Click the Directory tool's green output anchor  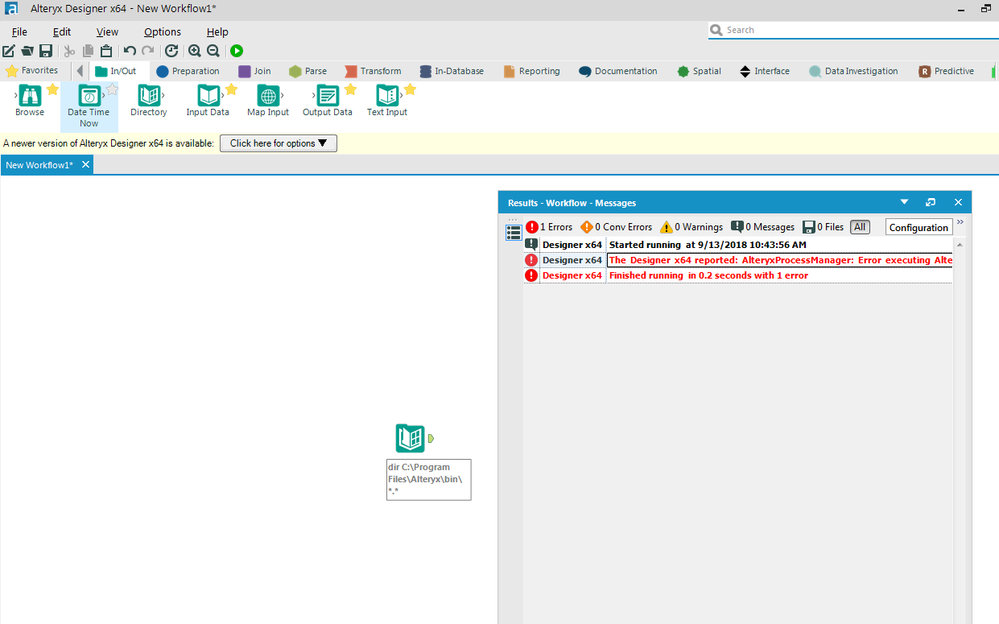tap(431, 439)
